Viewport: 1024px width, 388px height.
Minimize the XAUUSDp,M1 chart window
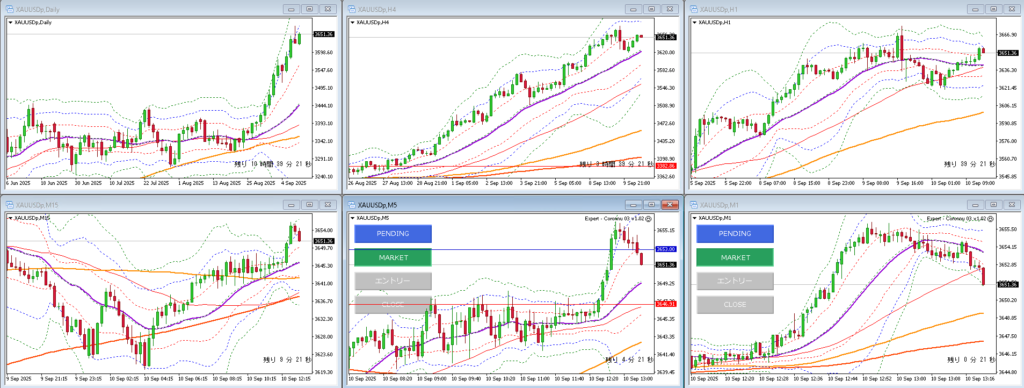[x=976, y=205]
